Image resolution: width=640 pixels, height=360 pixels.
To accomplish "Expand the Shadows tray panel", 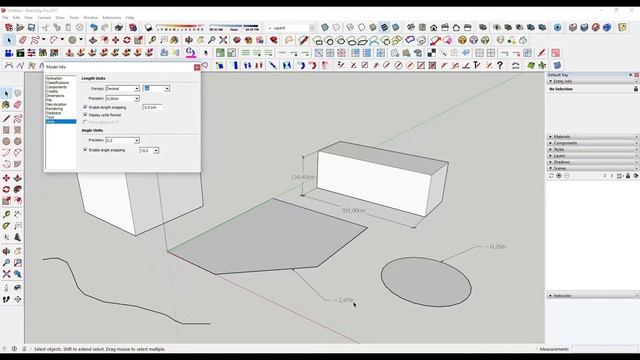I will point(593,162).
